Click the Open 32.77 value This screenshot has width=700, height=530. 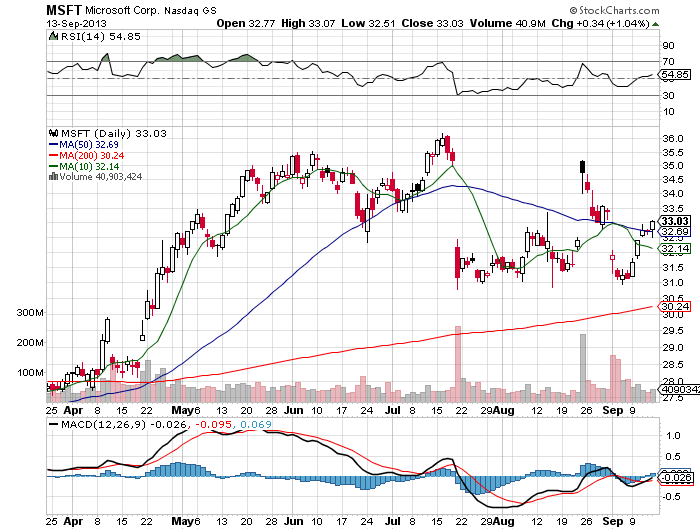click(x=246, y=23)
